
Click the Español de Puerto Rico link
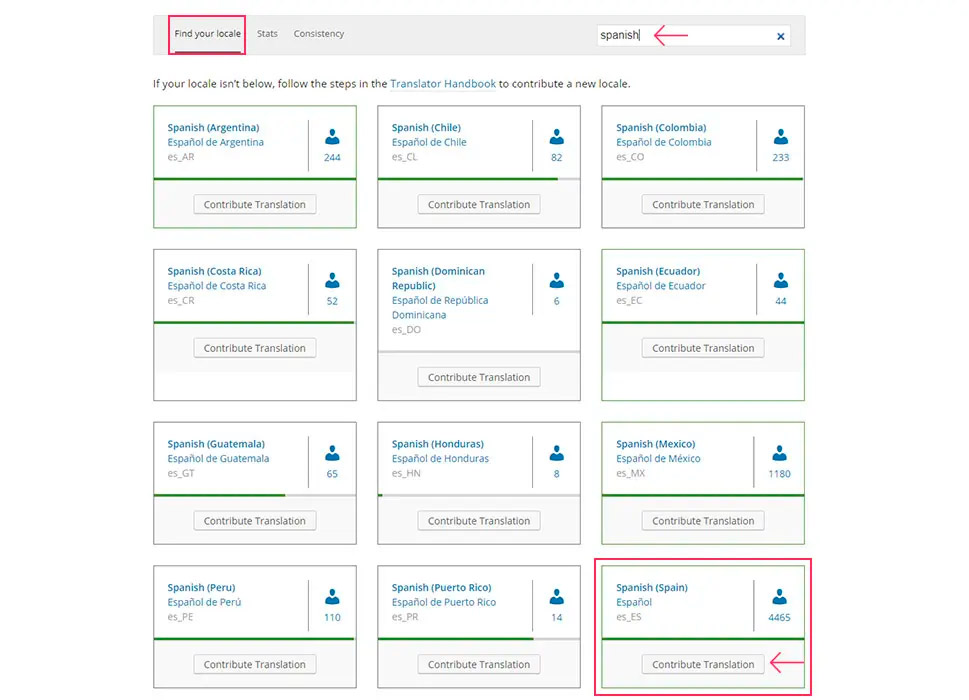click(x=443, y=602)
